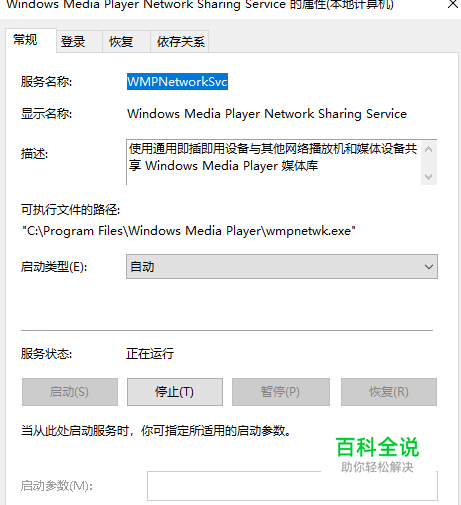The height and width of the screenshot is (505, 461).
Task: Click the 启动类型(E) label
Action: tap(54, 267)
